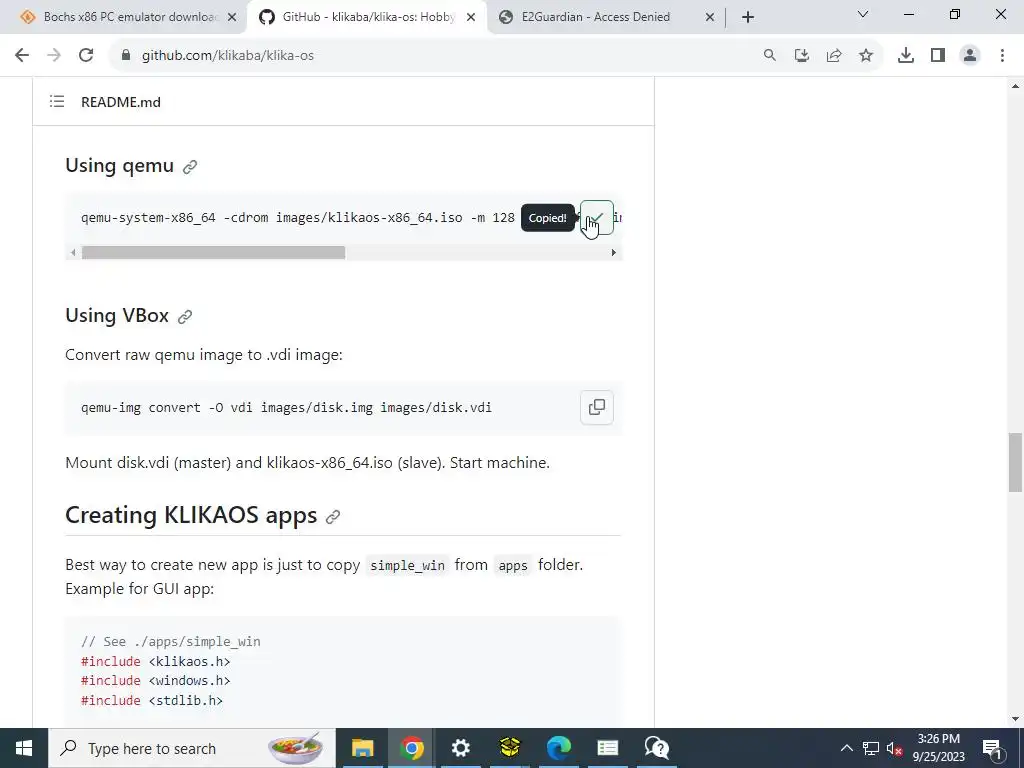The width and height of the screenshot is (1024, 768).
Task: Open a new browser tab
Action: pos(748,17)
